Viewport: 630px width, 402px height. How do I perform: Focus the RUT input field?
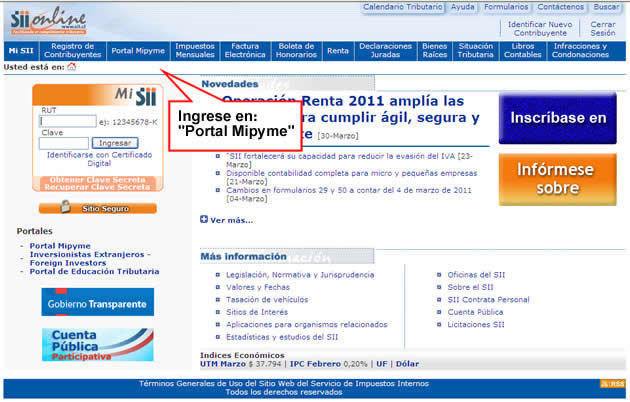pos(68,121)
